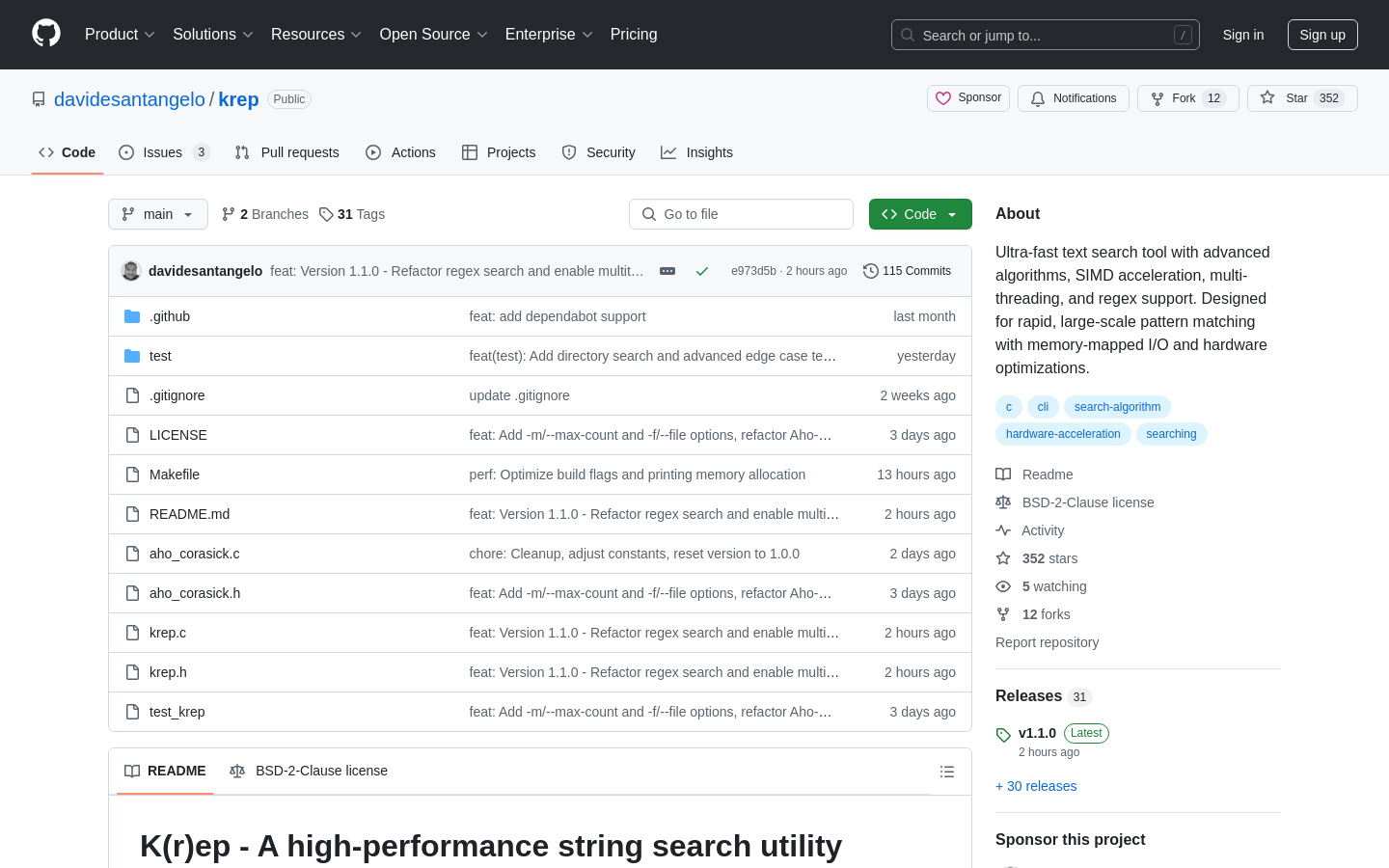
Task: Open the Pricing page
Action: [x=634, y=35]
